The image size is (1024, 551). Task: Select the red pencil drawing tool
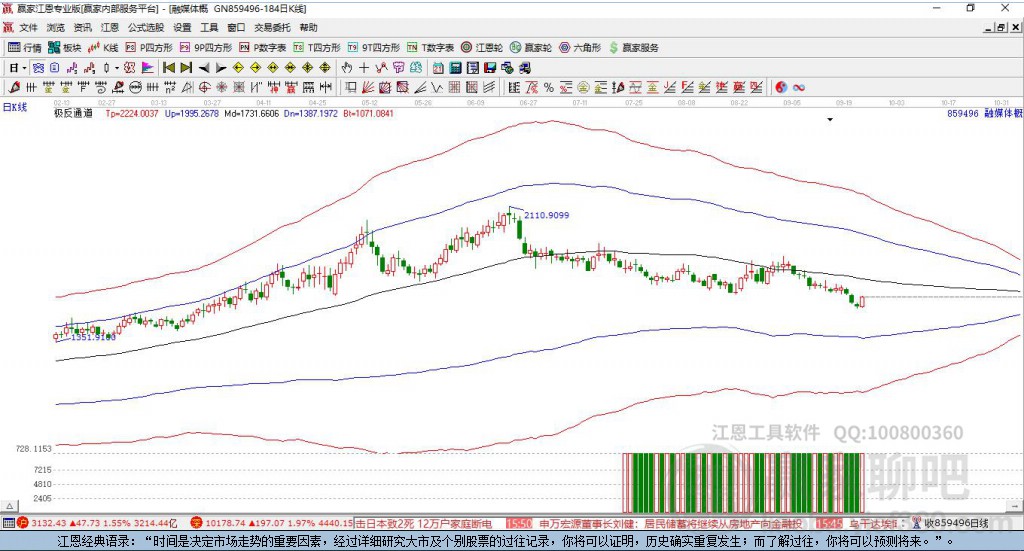point(14,87)
